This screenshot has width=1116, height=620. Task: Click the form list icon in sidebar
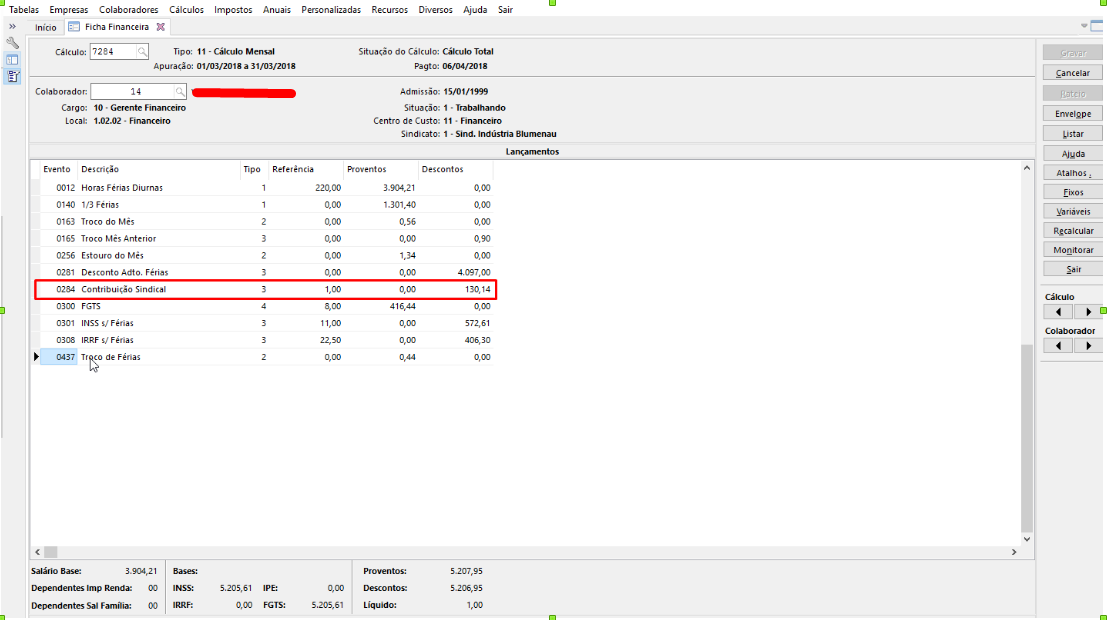[x=12, y=75]
